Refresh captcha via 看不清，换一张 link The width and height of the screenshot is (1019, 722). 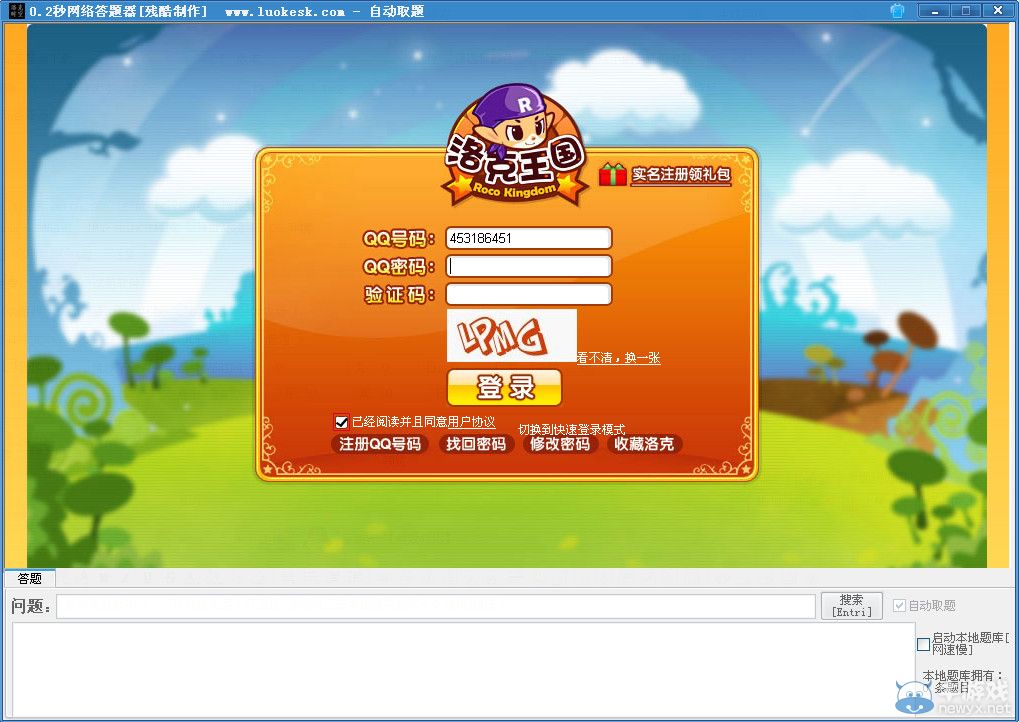[618, 357]
